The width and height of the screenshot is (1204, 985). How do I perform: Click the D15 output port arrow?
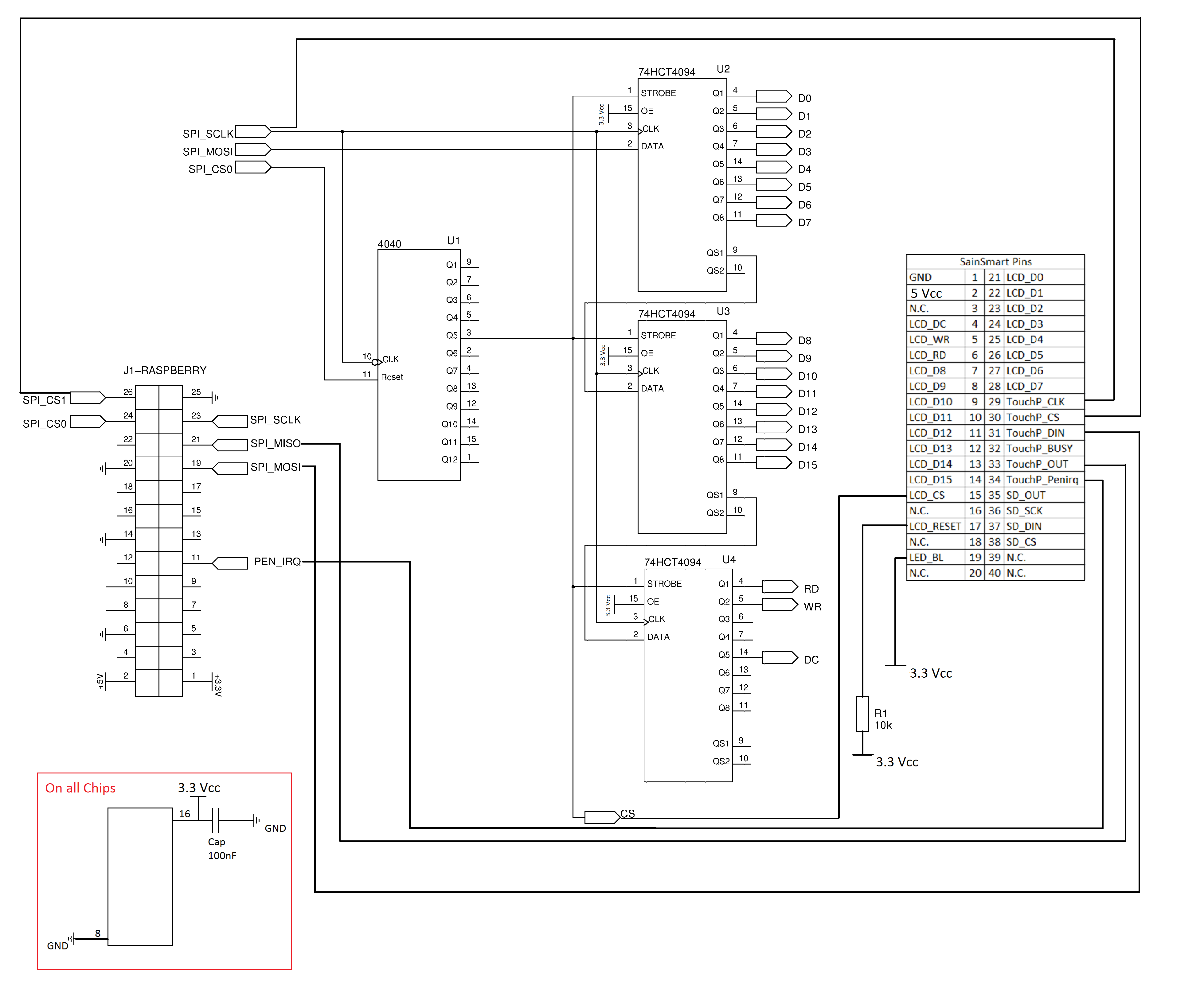click(772, 463)
